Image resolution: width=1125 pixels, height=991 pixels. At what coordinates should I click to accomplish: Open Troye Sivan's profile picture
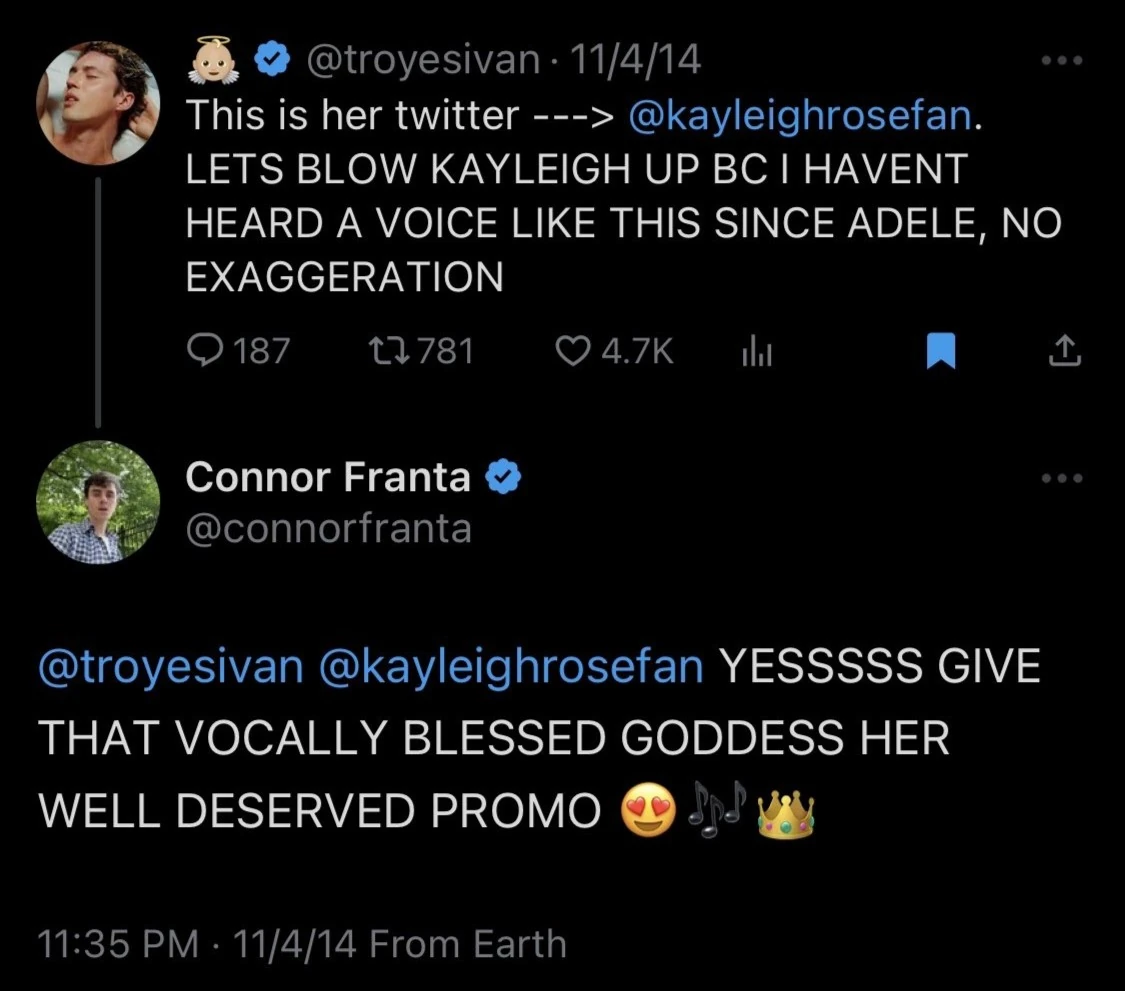[x=98, y=103]
